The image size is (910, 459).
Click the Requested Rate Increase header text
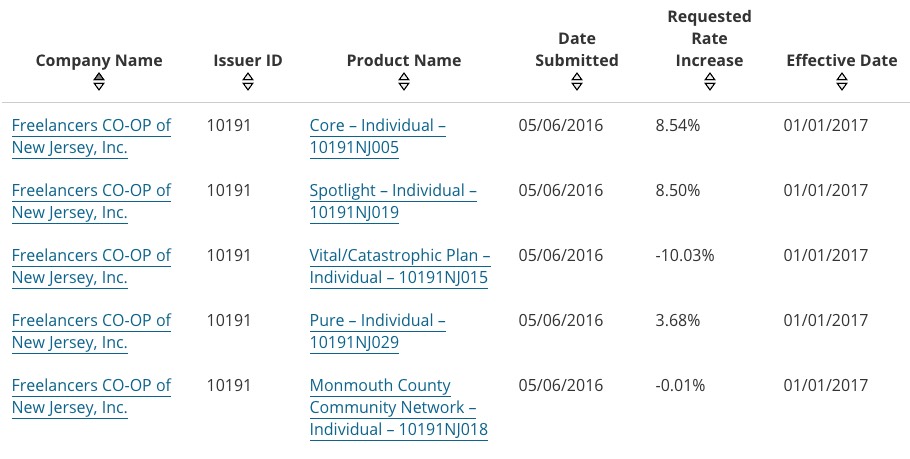click(709, 38)
